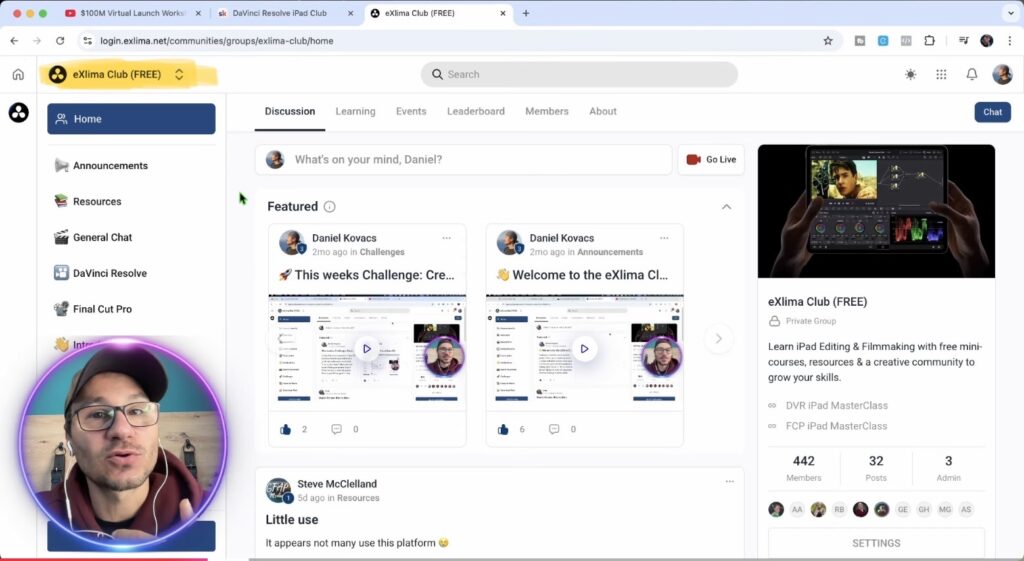The image size is (1024, 561).
Task: Reload the page
Action: coord(60,40)
